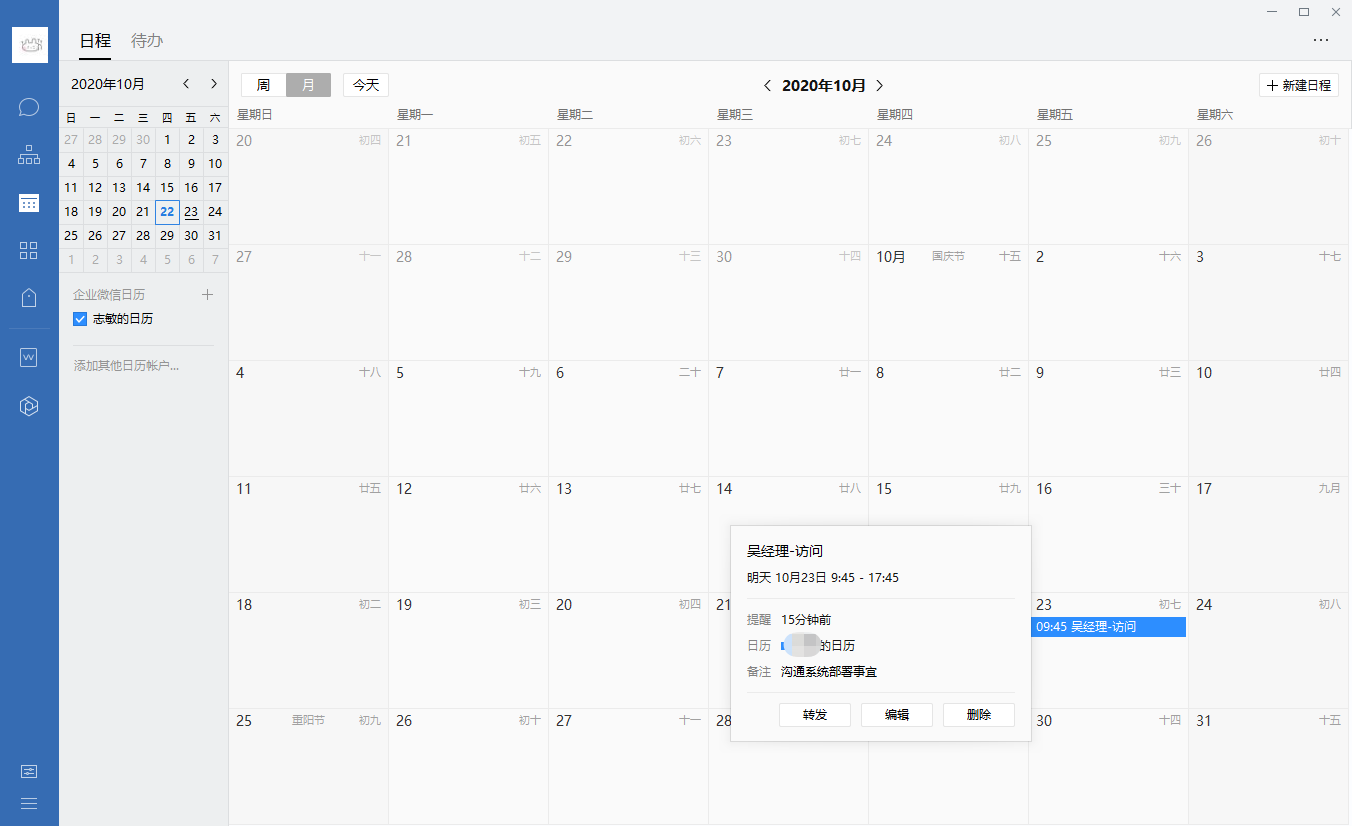This screenshot has width=1352, height=826.
Task: Click October 25 重阳节 cell
Action: 308,766
